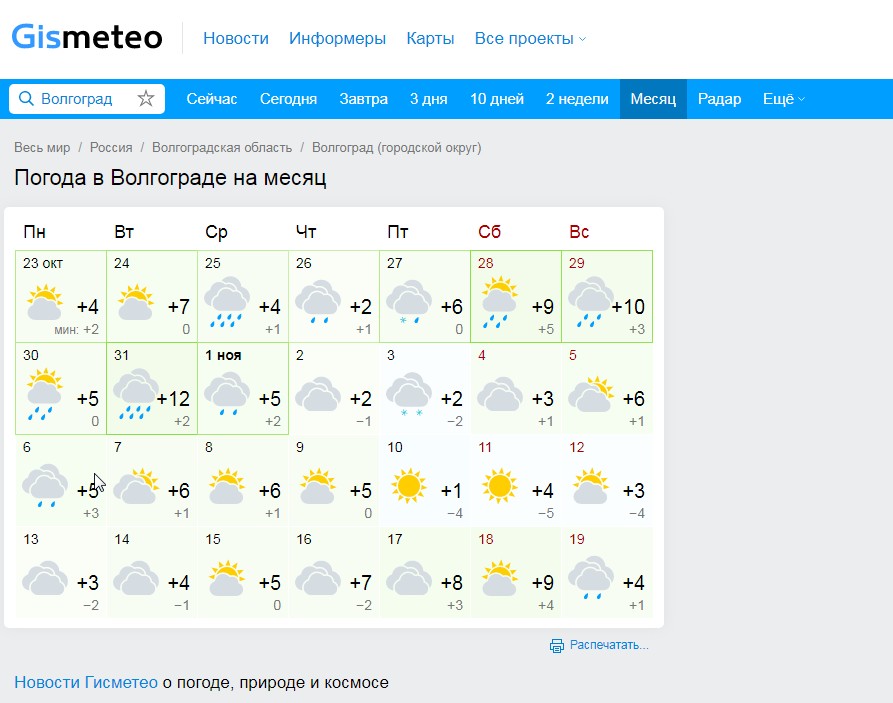Image resolution: width=893 pixels, height=703 pixels.
Task: Click the October 30 day cell
Action: (61, 389)
